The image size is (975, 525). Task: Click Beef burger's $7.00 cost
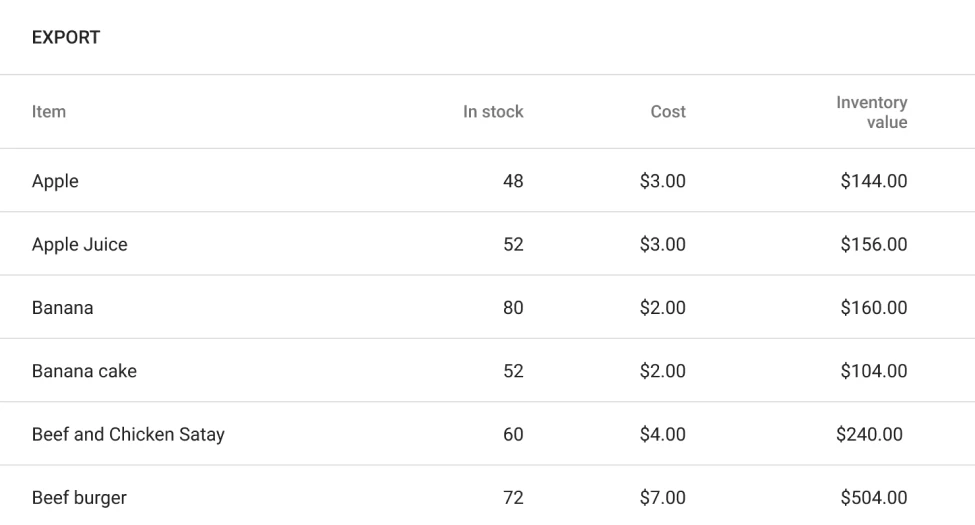[x=662, y=498]
